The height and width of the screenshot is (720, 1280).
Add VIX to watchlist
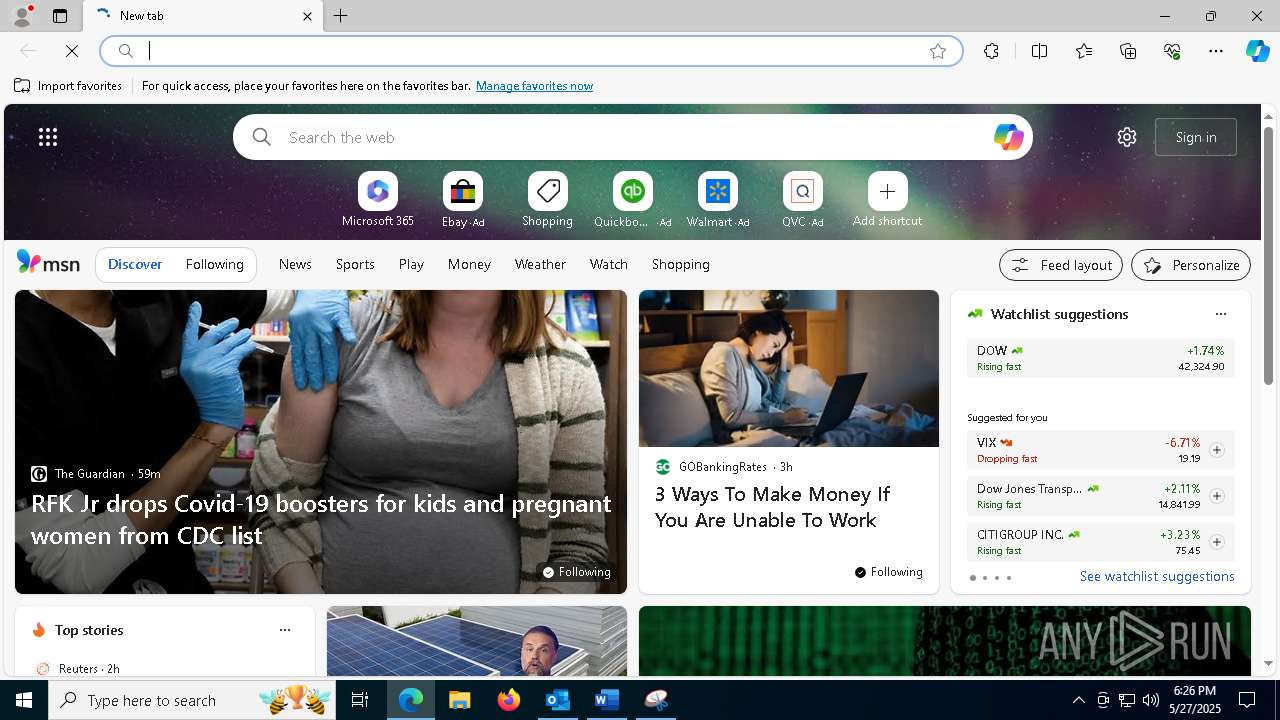pos(1216,450)
